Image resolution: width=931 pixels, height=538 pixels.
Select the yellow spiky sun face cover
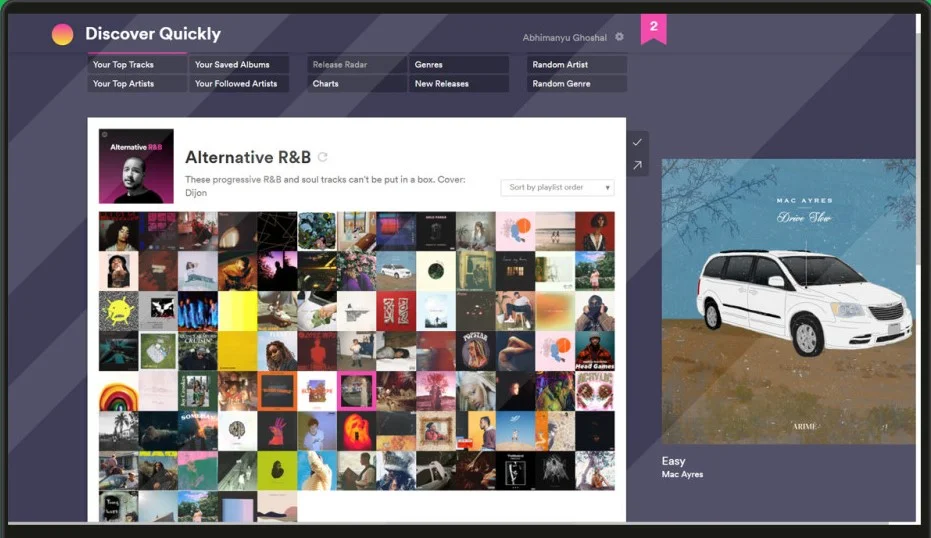tap(118, 311)
